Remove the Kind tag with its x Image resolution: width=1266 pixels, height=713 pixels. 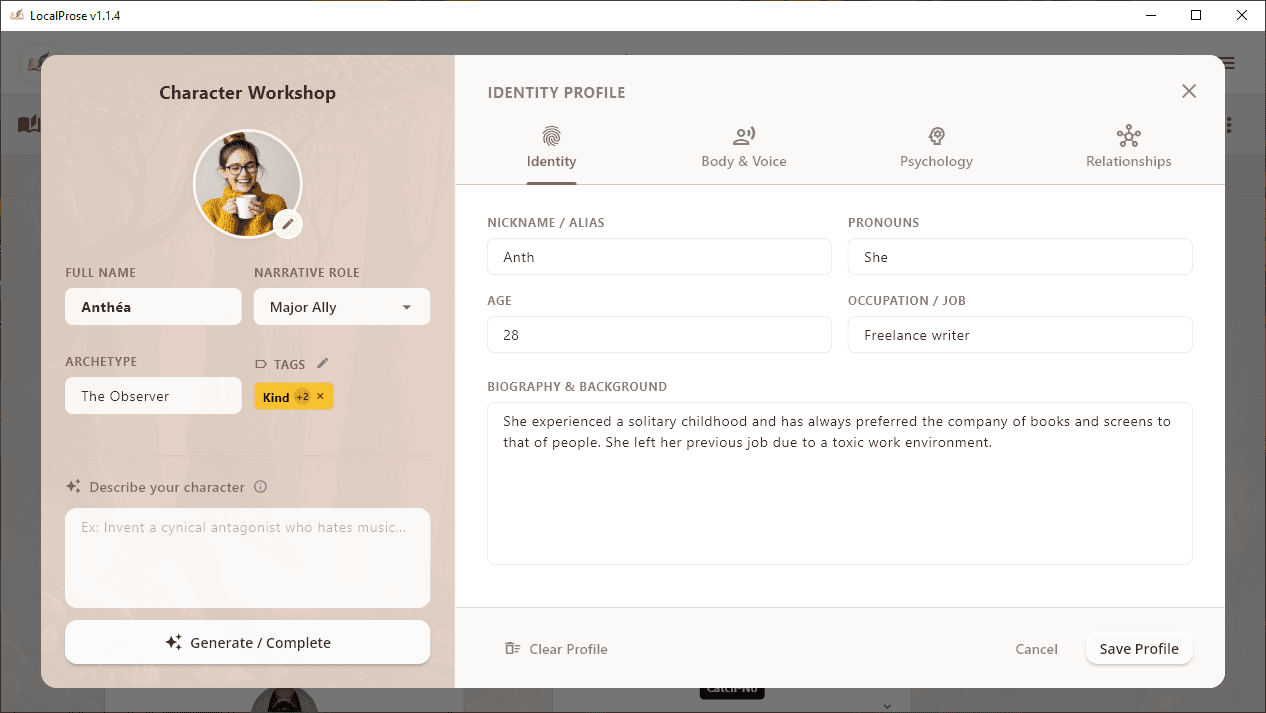pos(320,396)
